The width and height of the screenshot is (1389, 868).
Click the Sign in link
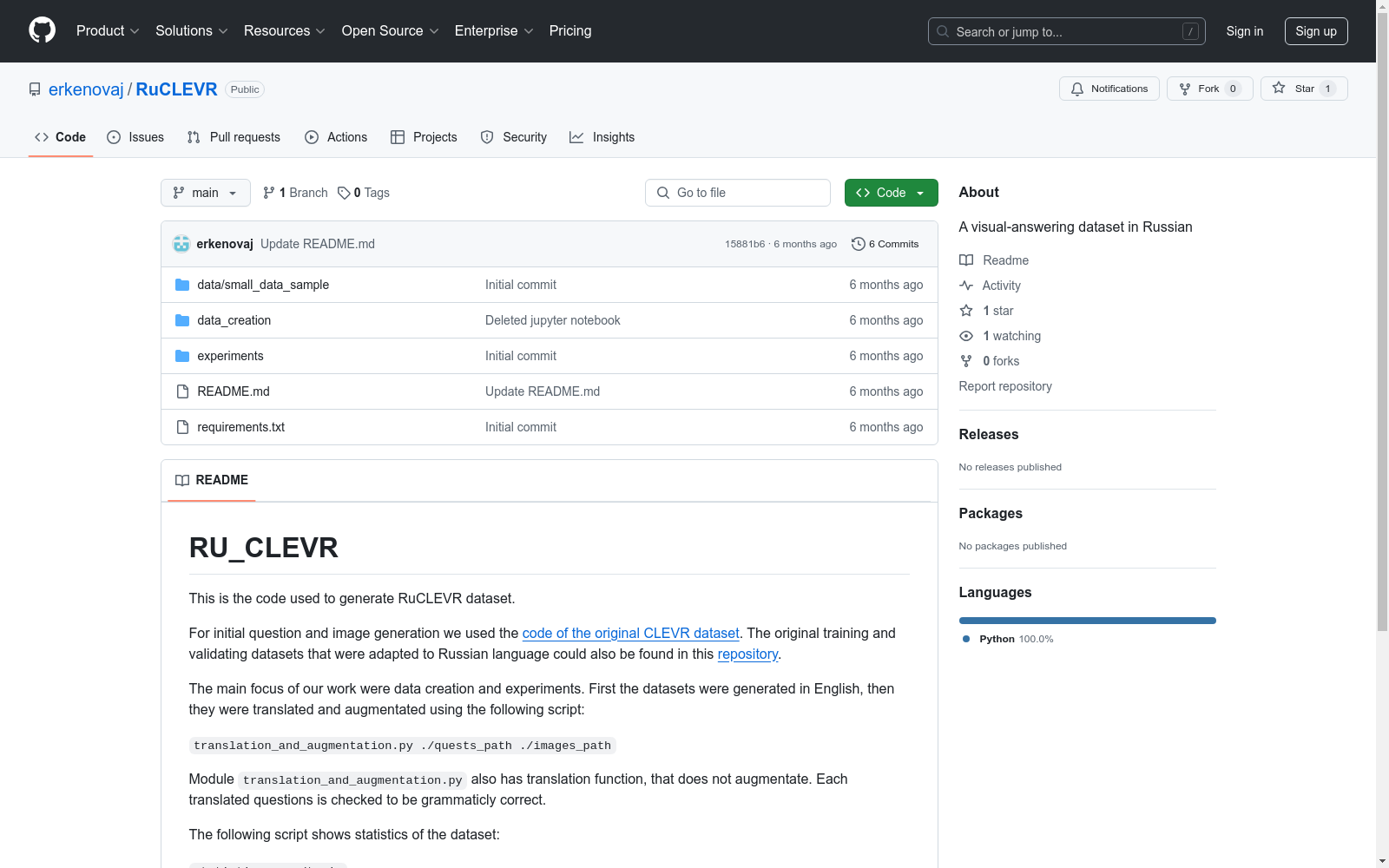tap(1245, 31)
